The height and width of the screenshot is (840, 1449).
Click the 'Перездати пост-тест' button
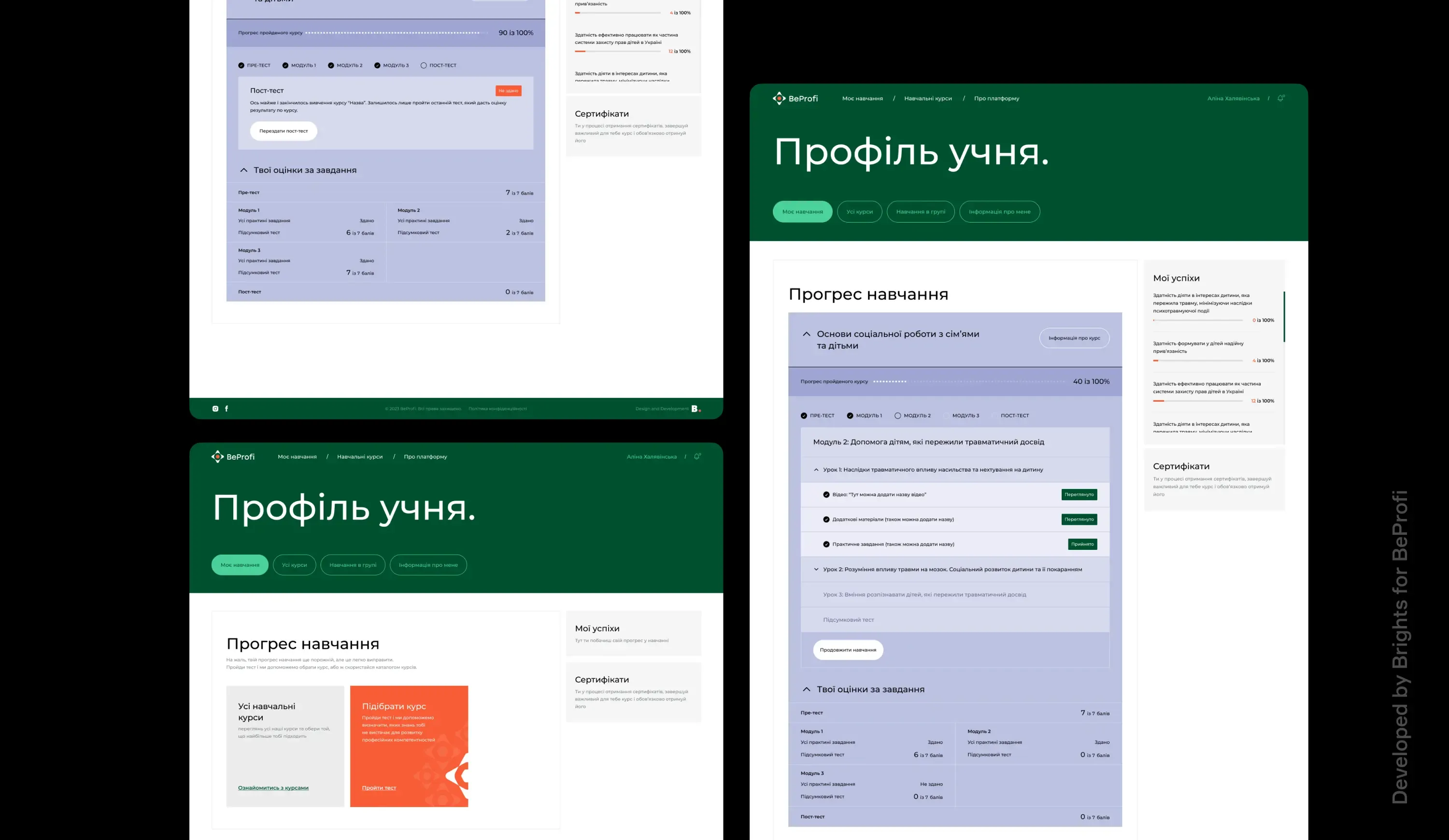click(x=283, y=131)
